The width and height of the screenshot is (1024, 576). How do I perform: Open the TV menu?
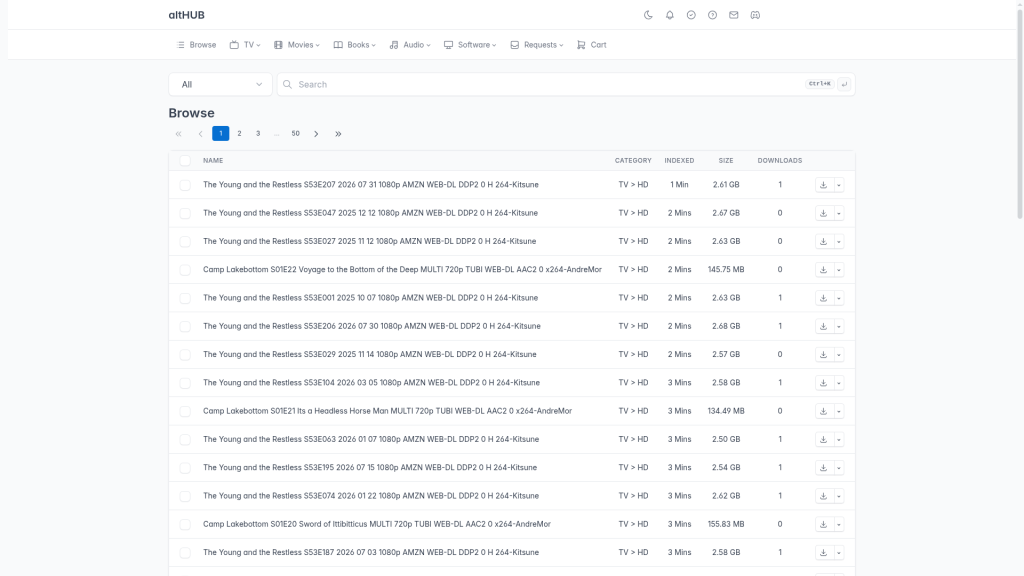pyautogui.click(x=245, y=45)
